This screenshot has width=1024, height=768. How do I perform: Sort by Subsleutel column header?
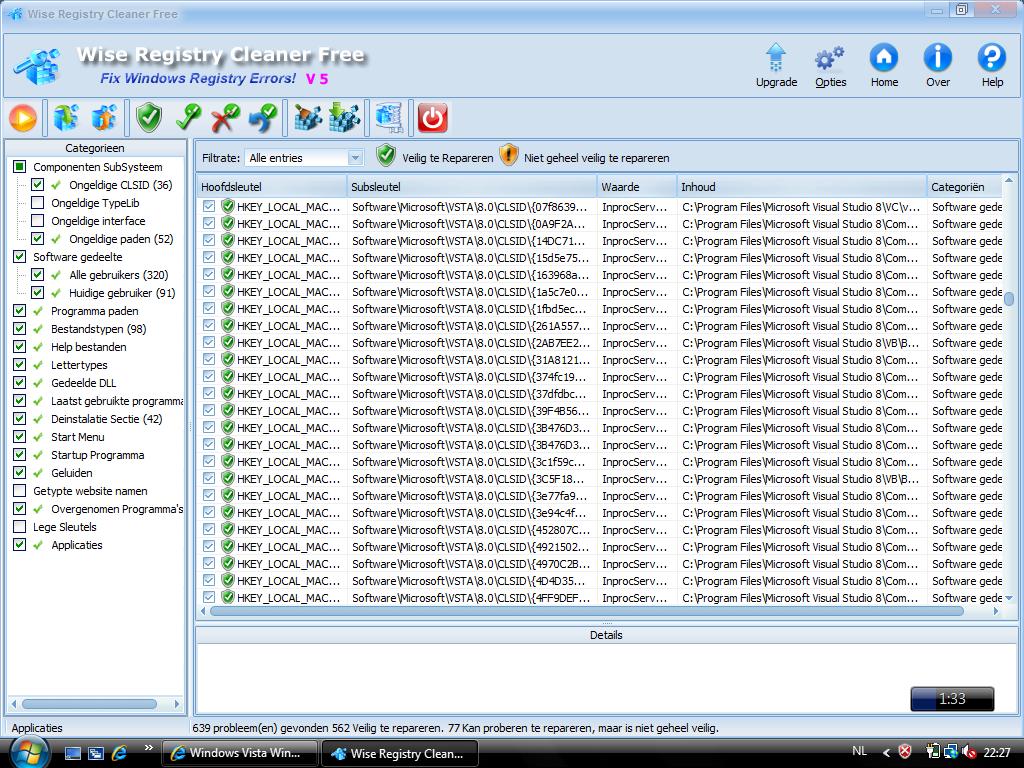472,187
